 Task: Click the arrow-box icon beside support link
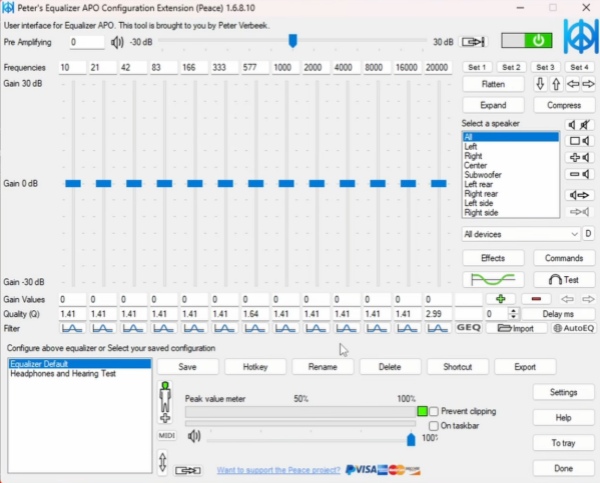tap(188, 470)
